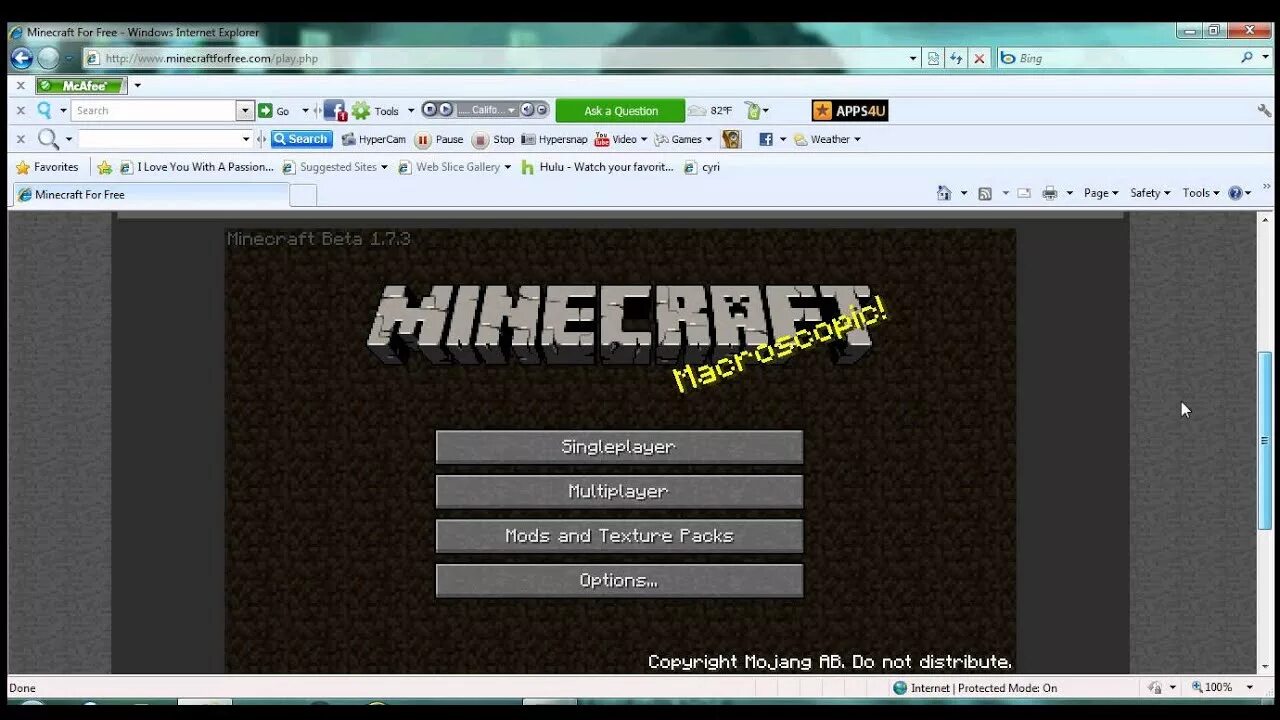1280x720 pixels.
Task: Click the portrait picture icon in toolbar
Action: pyautogui.click(x=731, y=139)
